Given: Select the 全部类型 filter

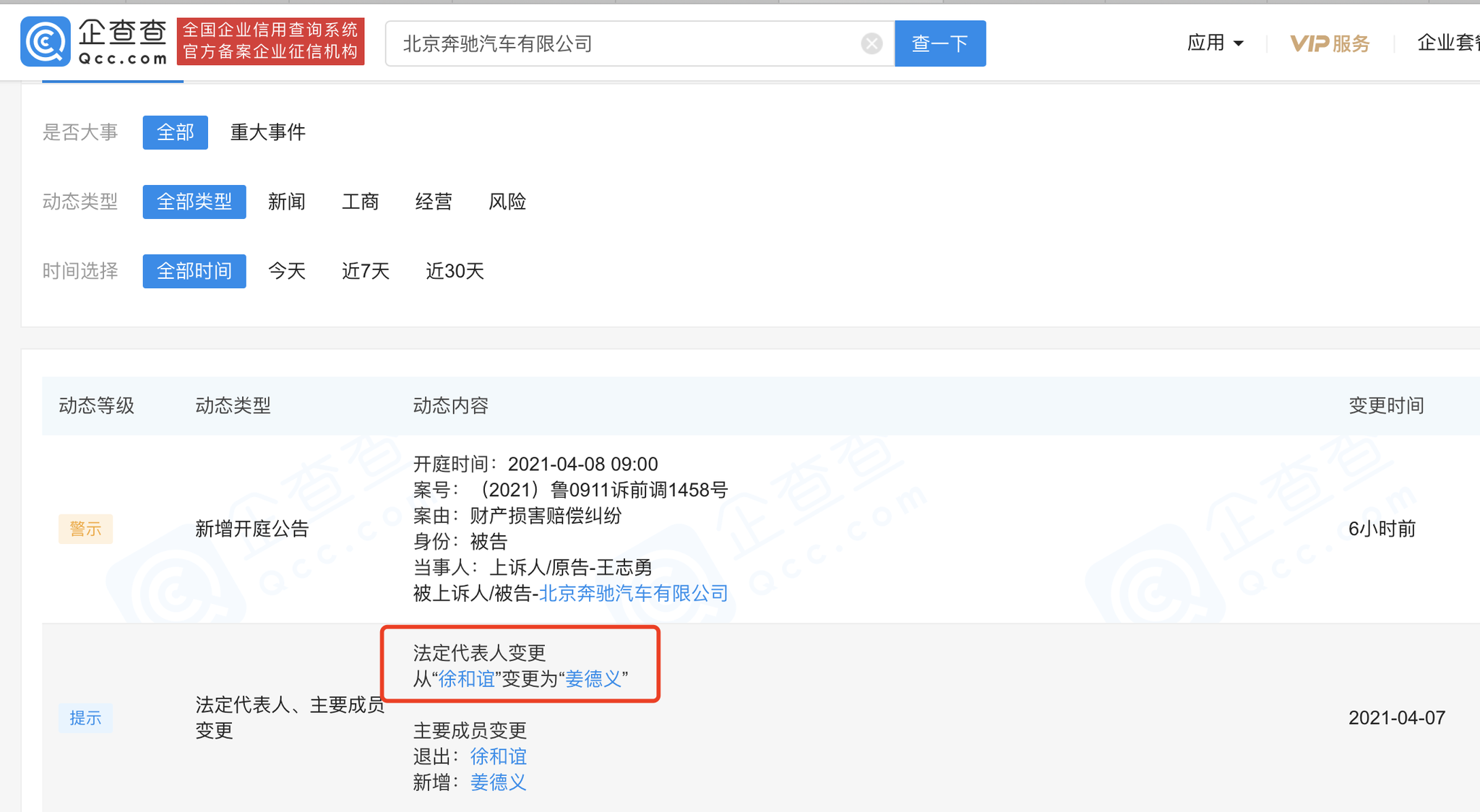Looking at the screenshot, I should (194, 202).
